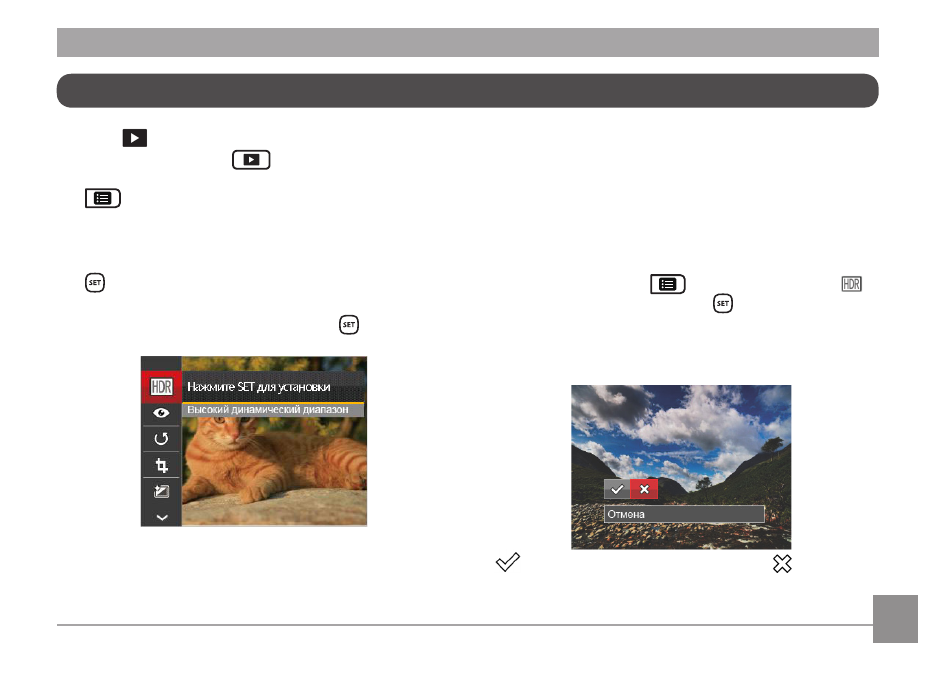Click the outlined checkmark symbol below
935x680 pixels.
tap(508, 562)
